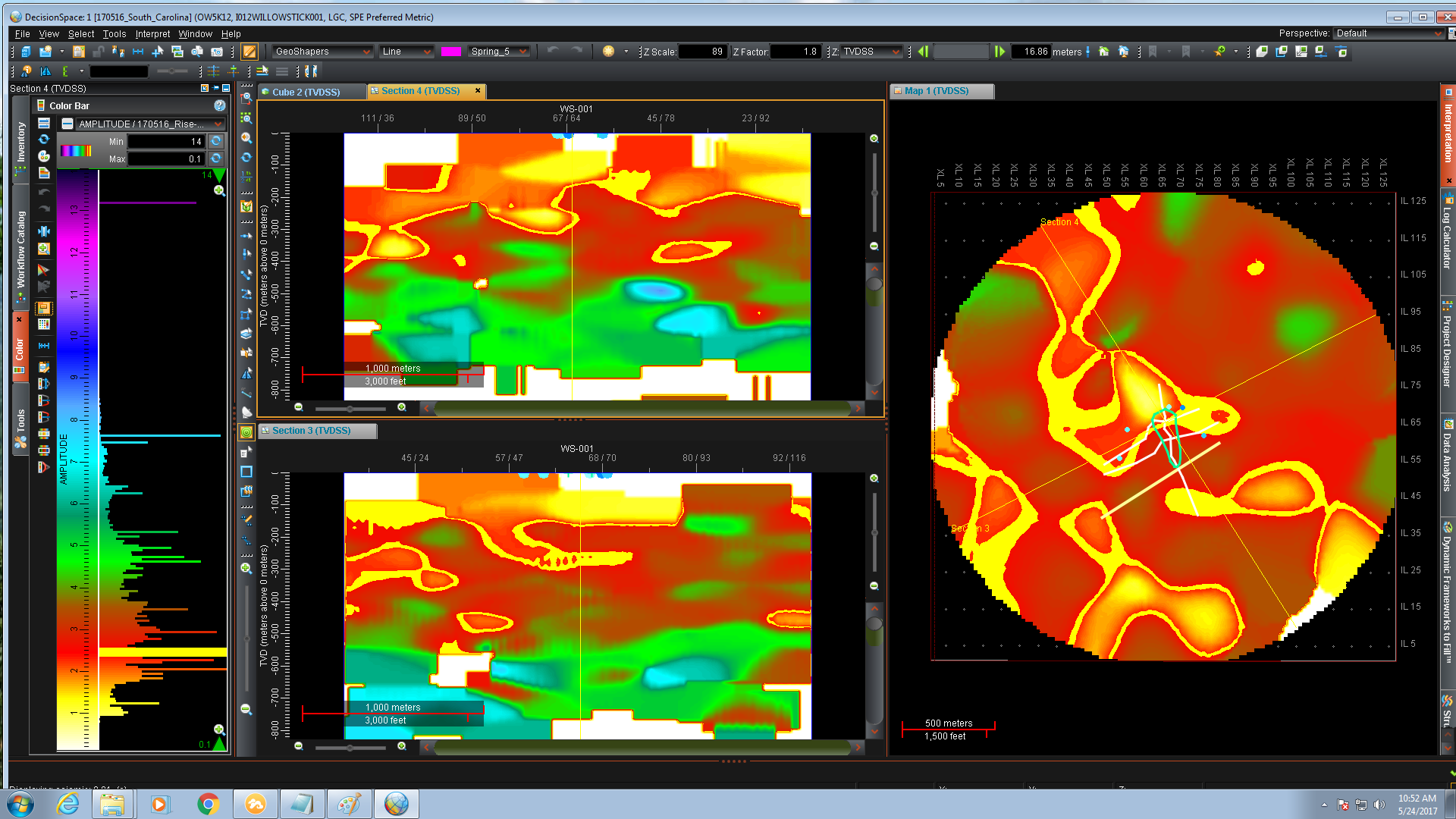Toggle the active mode icon in vertical toolbar

pos(246,432)
